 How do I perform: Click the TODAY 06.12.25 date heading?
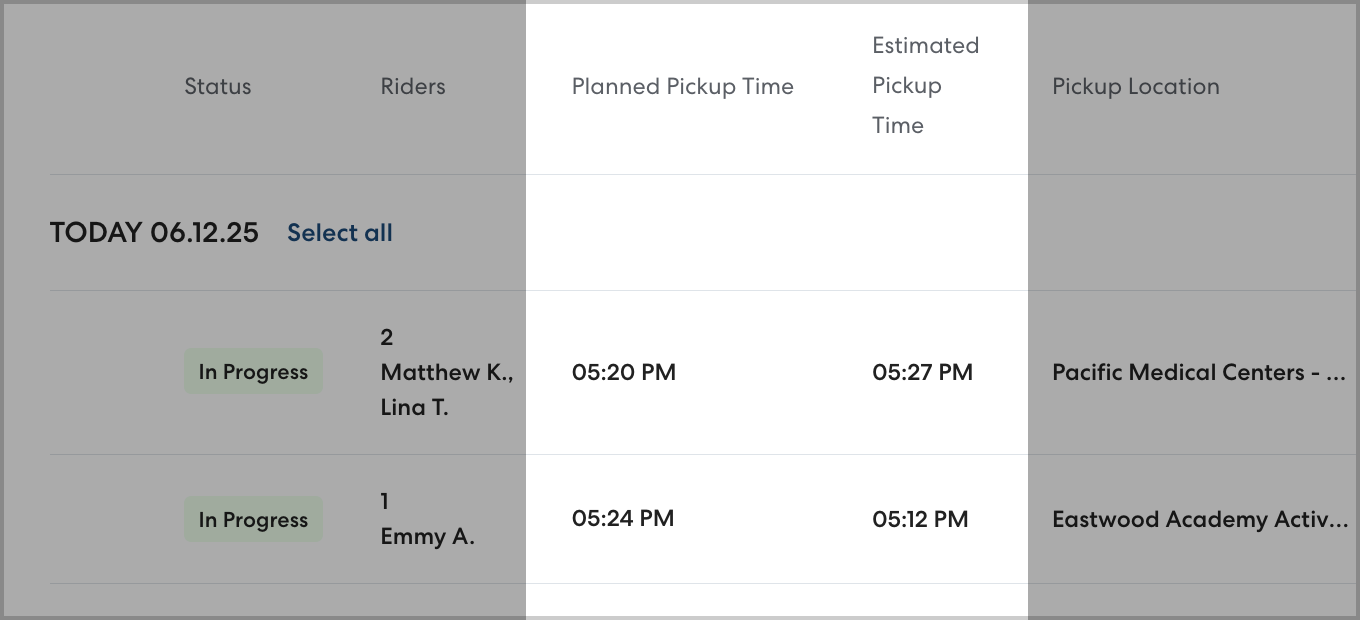click(x=154, y=233)
